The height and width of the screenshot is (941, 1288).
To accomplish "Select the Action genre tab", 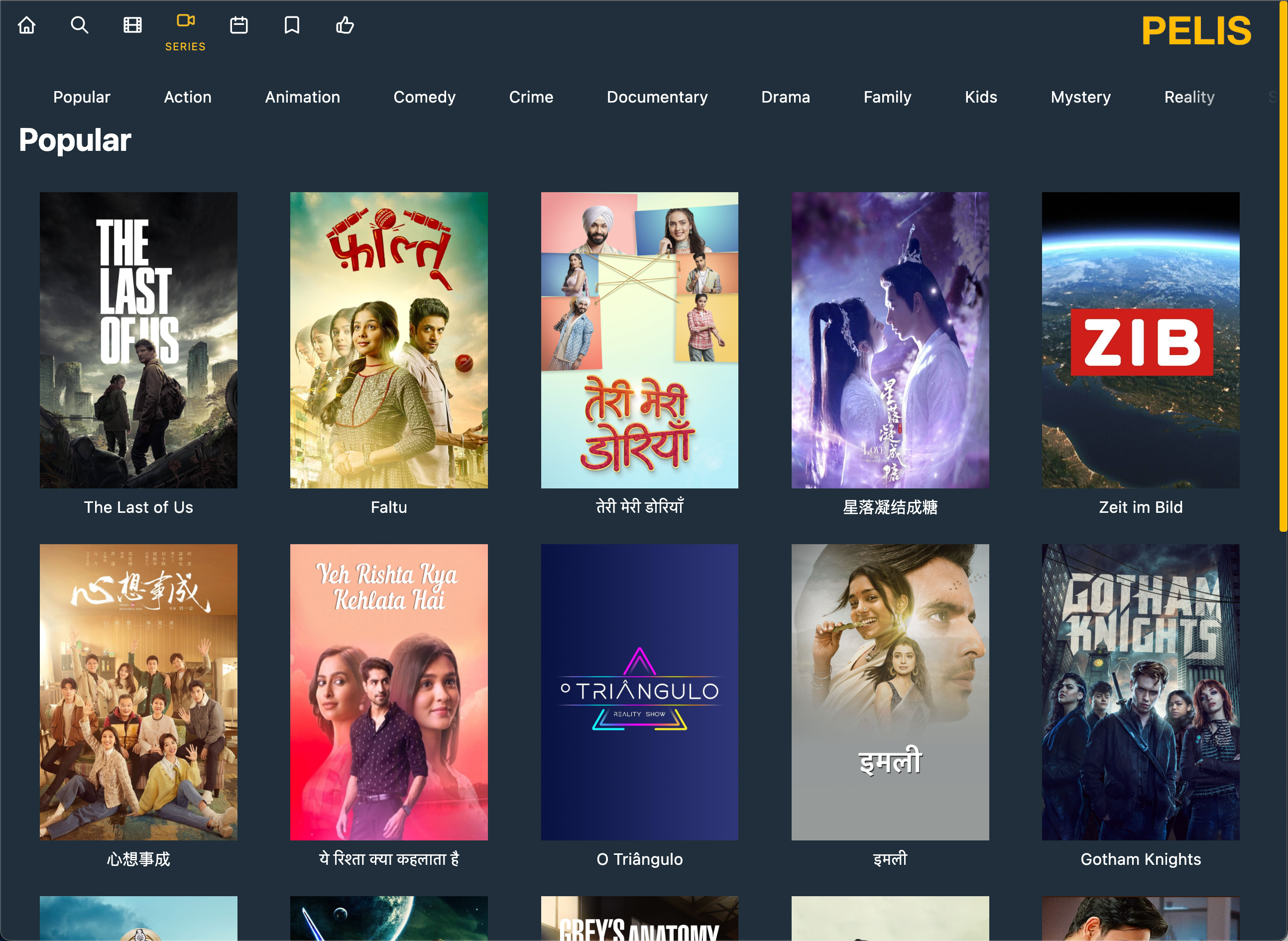I will click(x=187, y=97).
